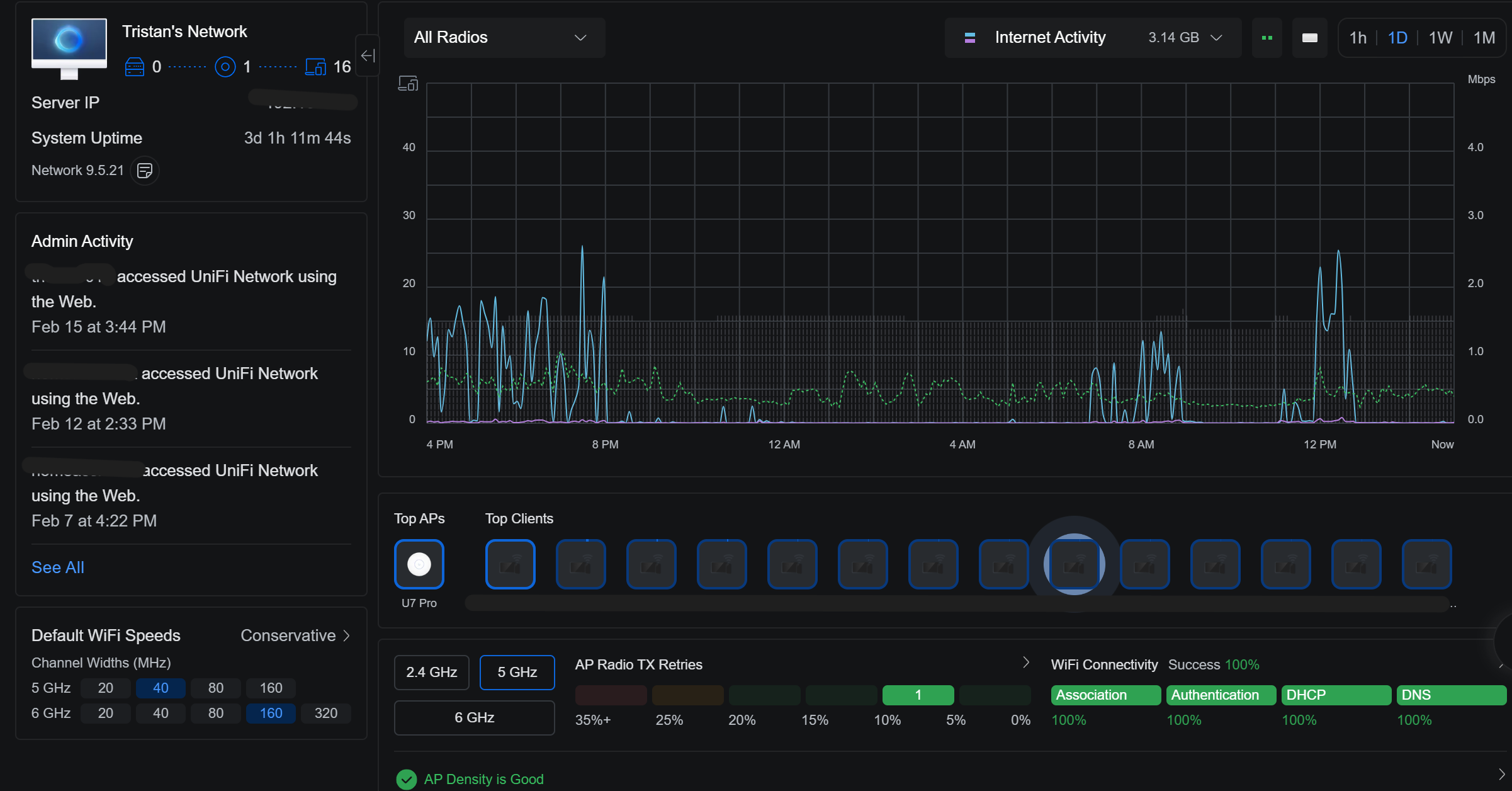The width and height of the screenshot is (1512, 791).
Task: Select the U7 Pro access point icon
Action: click(419, 564)
